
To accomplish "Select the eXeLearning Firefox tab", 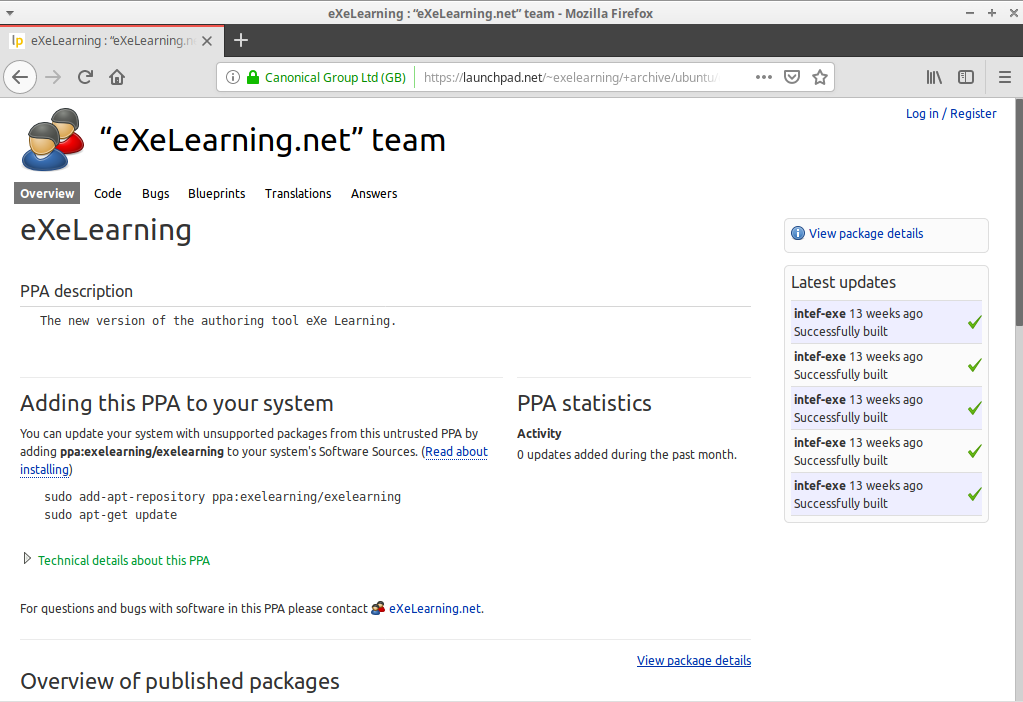I will point(112,40).
